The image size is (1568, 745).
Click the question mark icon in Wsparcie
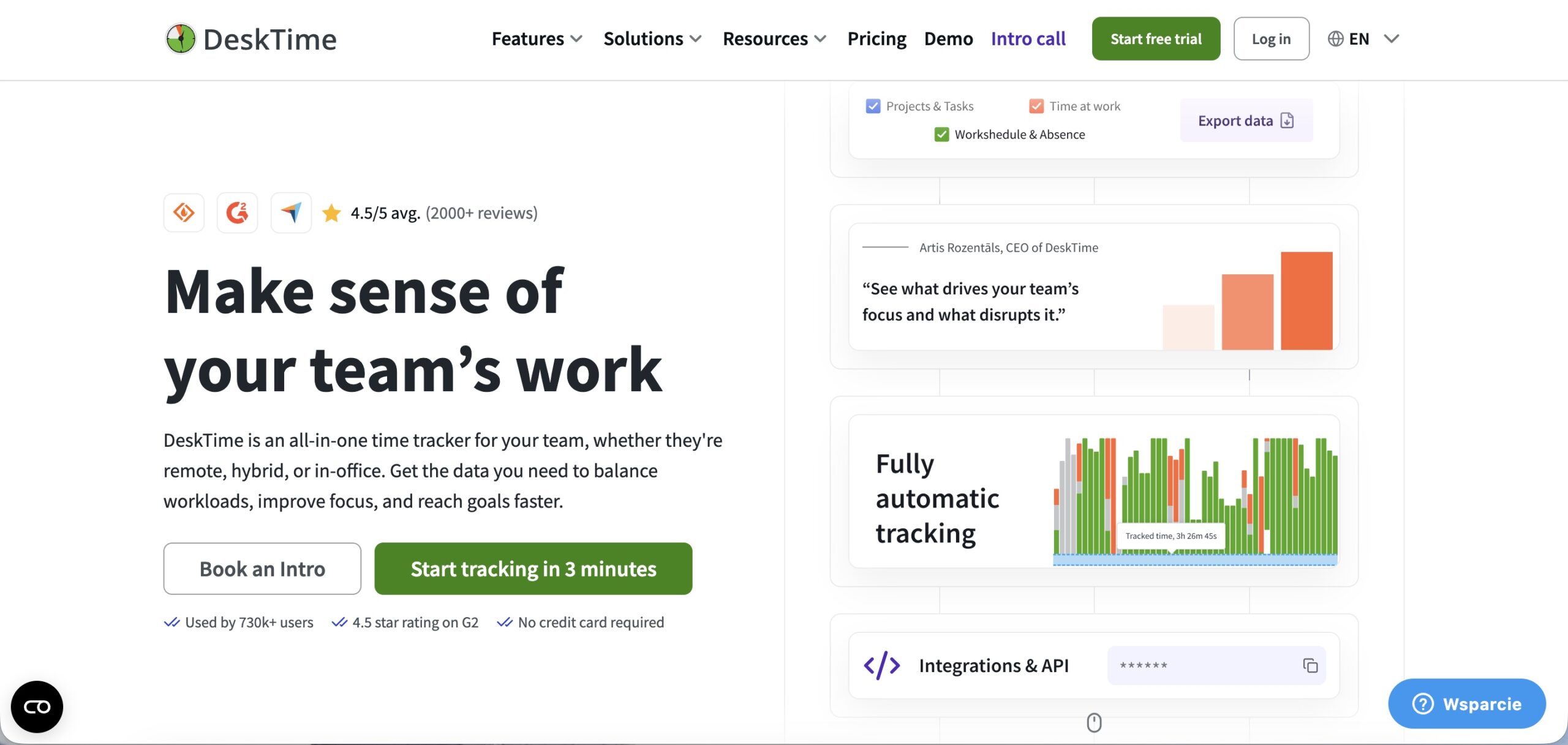[1423, 704]
